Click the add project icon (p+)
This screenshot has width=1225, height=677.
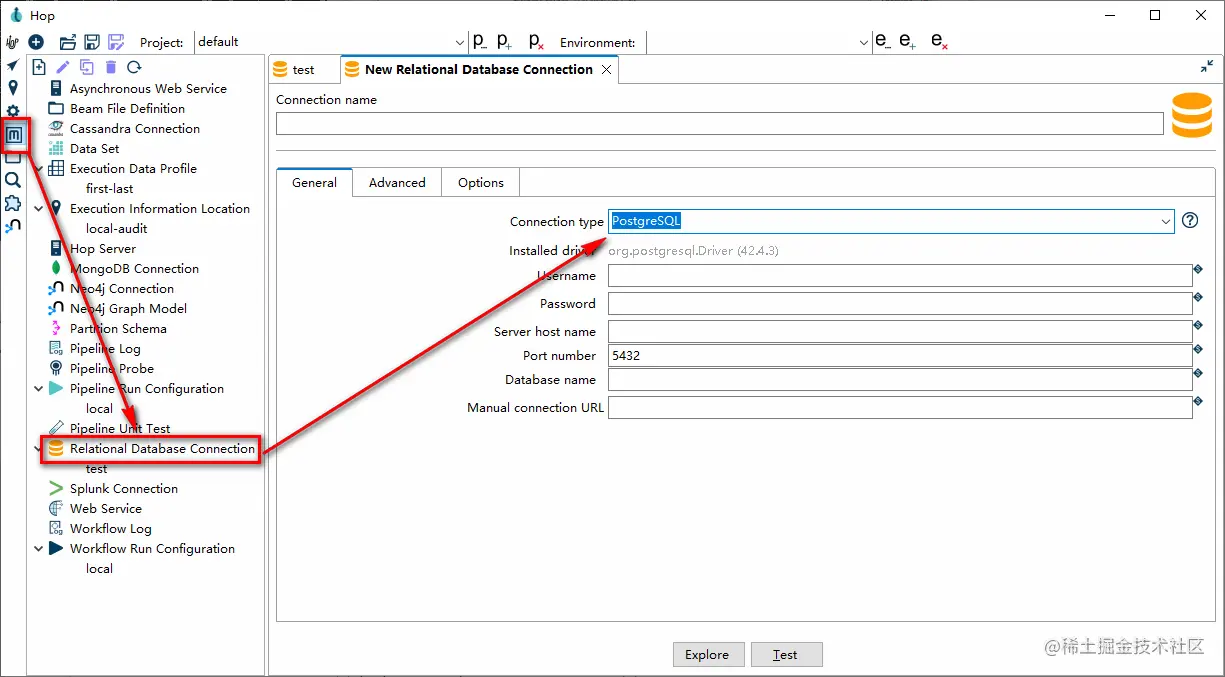point(505,42)
